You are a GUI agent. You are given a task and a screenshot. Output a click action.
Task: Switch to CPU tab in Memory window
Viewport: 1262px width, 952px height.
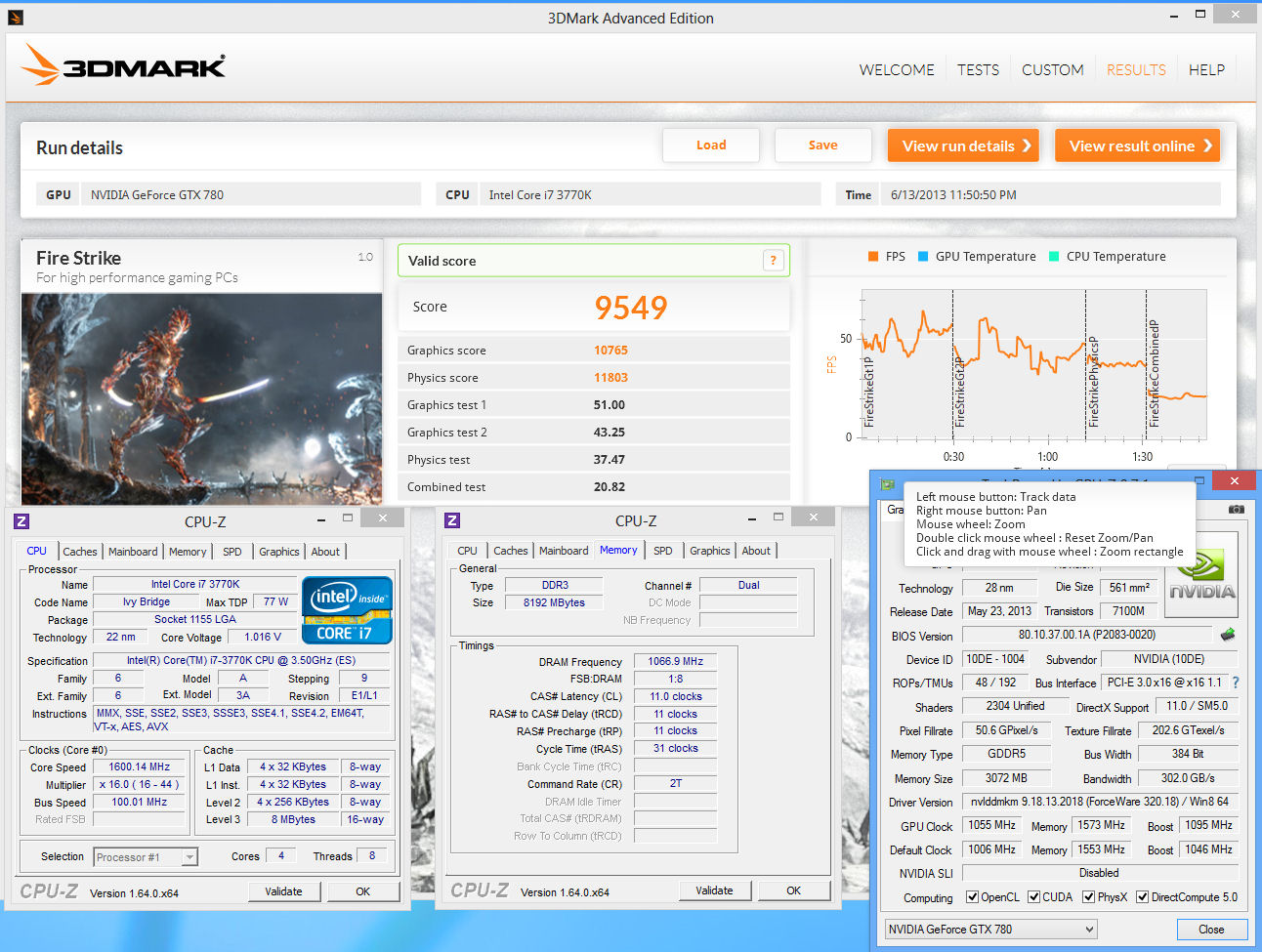468,551
